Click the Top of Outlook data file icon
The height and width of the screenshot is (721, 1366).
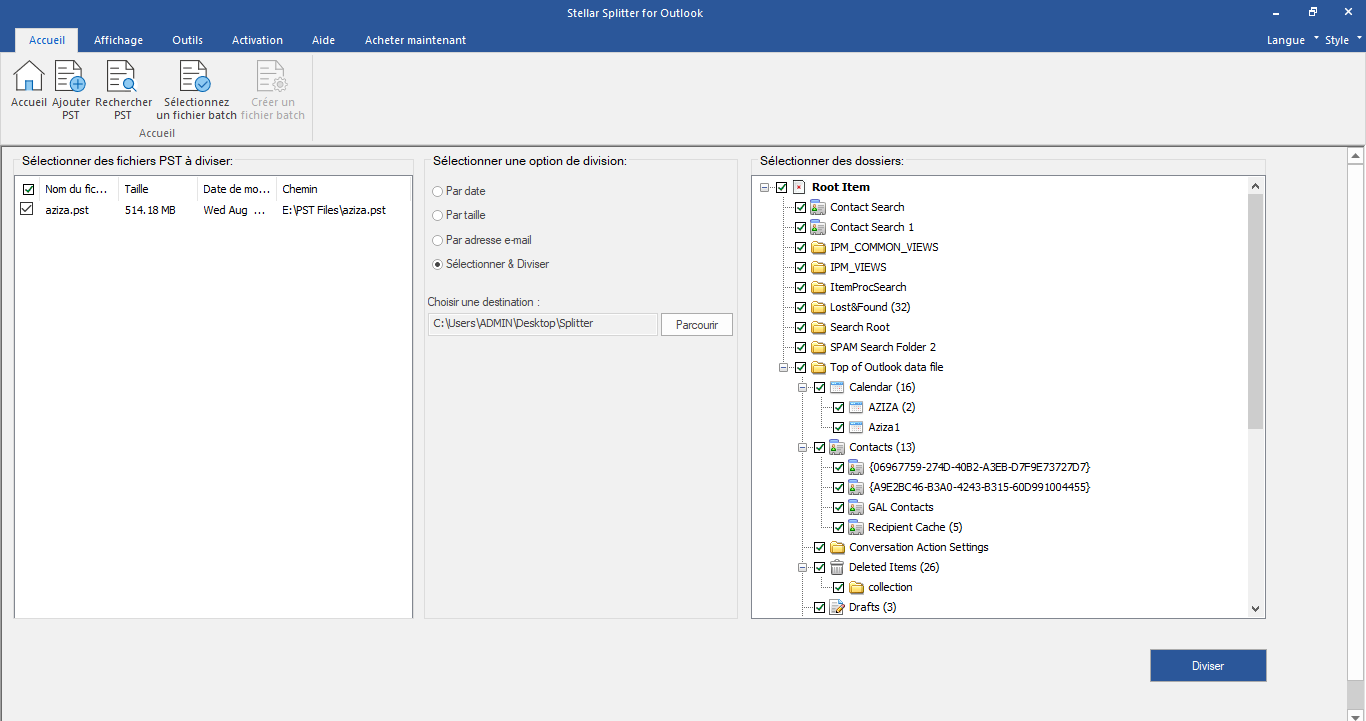[x=818, y=367]
